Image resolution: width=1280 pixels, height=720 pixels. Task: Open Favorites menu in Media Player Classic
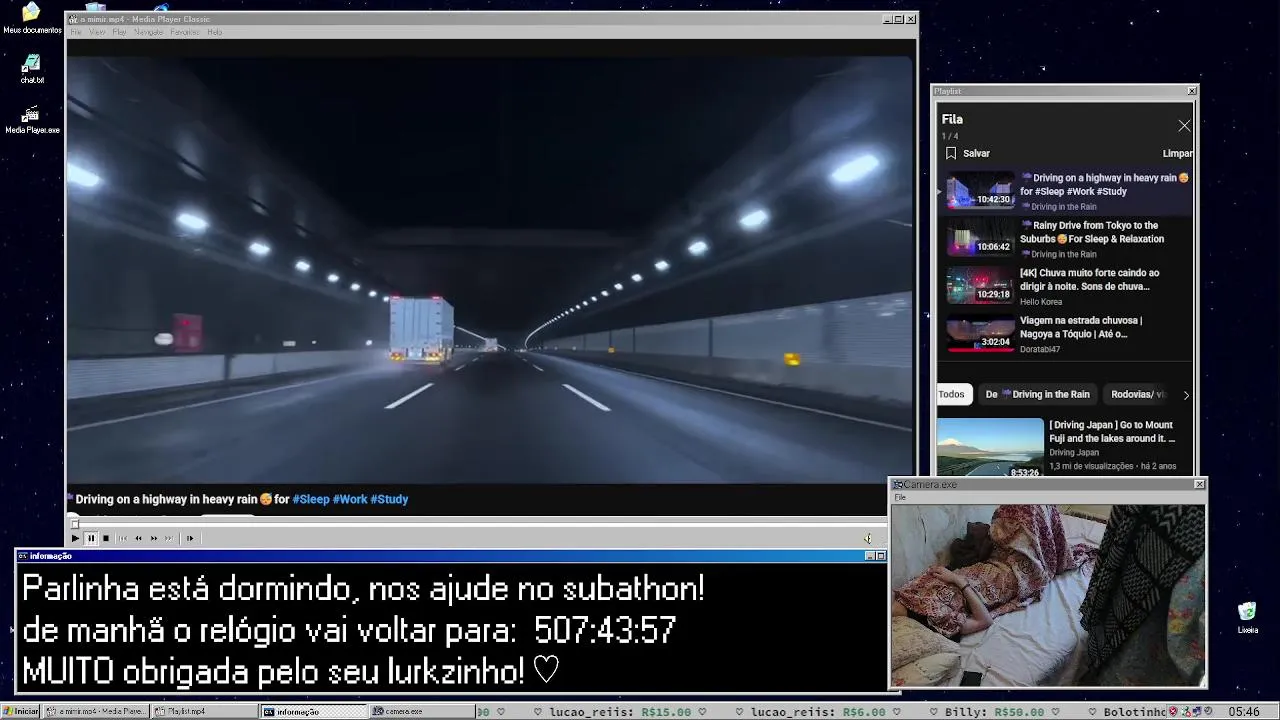[185, 32]
